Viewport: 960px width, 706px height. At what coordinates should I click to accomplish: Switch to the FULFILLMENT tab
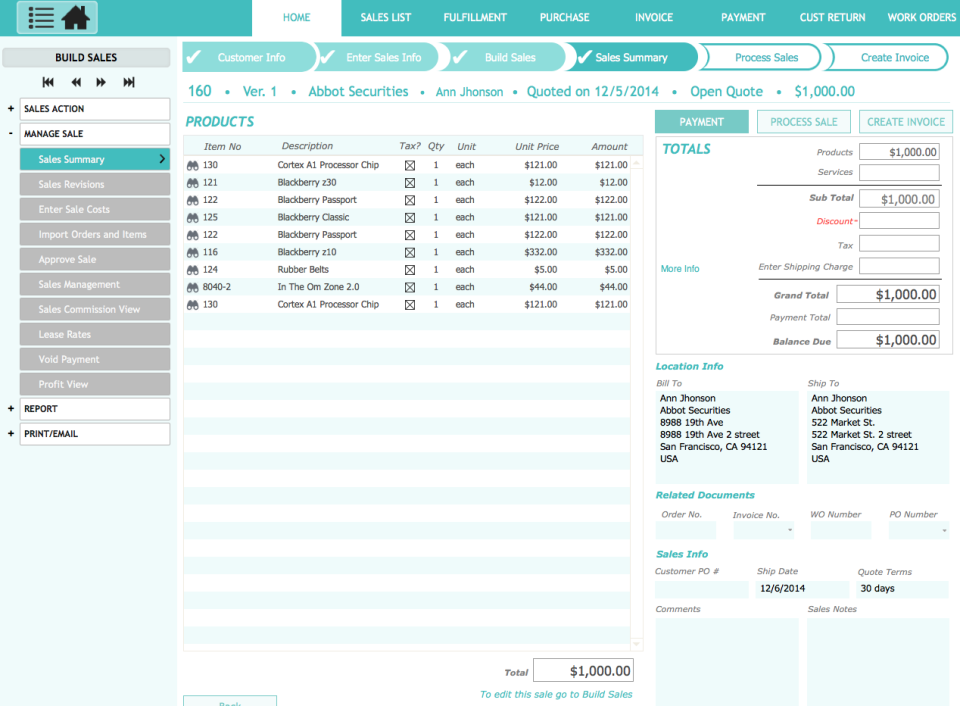[x=475, y=17]
